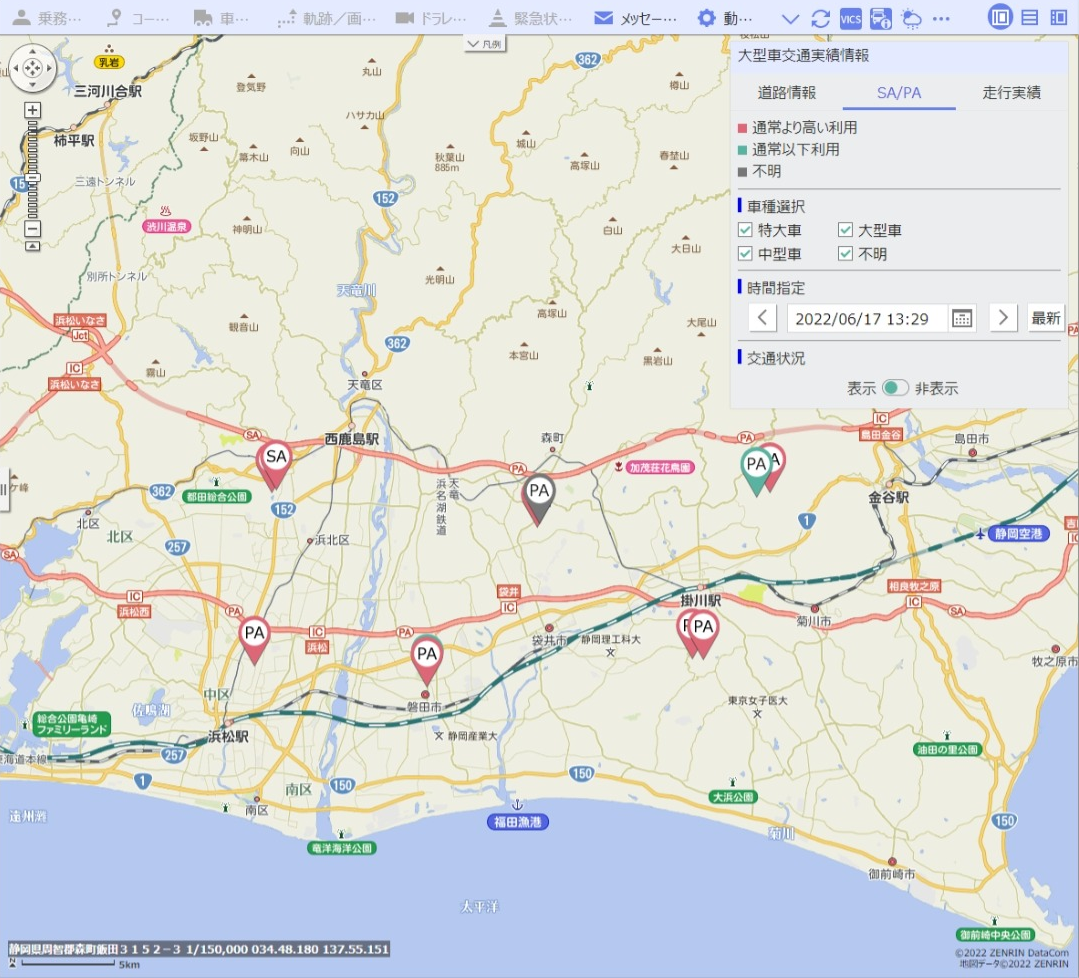Image resolution: width=1079 pixels, height=978 pixels.
Task: Click the red PA marker above 磐田市
Action: click(427, 656)
